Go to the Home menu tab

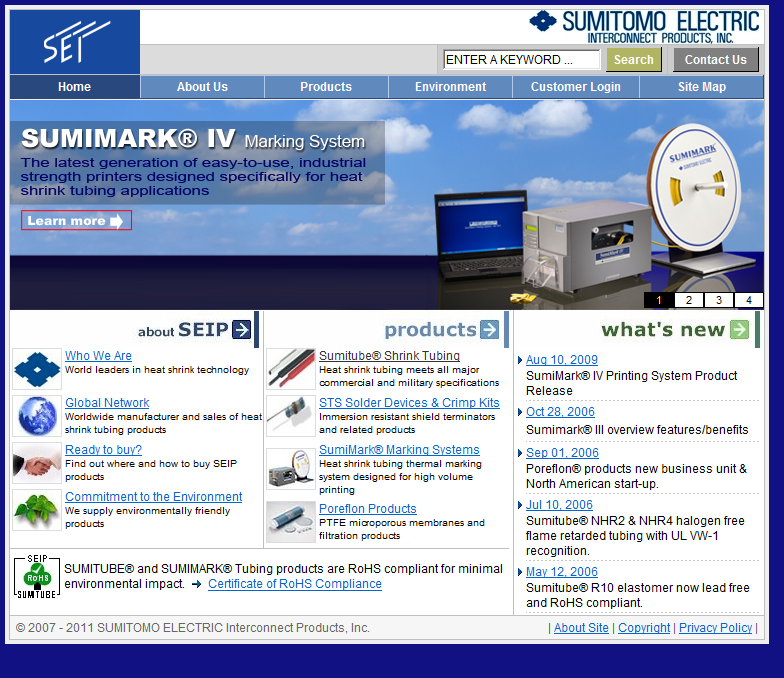pyautogui.click(x=74, y=87)
